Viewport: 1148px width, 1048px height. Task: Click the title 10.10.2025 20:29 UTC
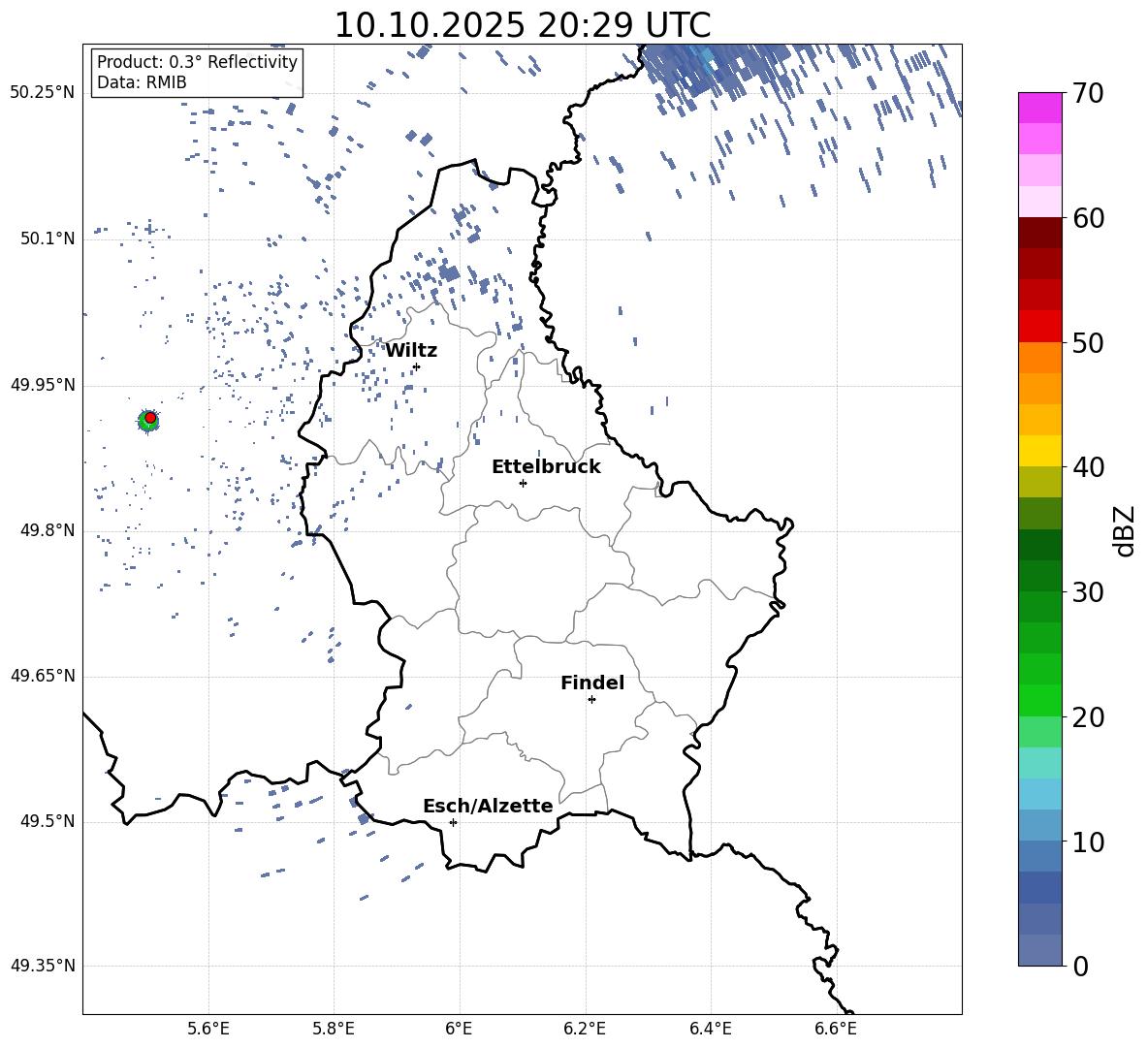coord(523,25)
